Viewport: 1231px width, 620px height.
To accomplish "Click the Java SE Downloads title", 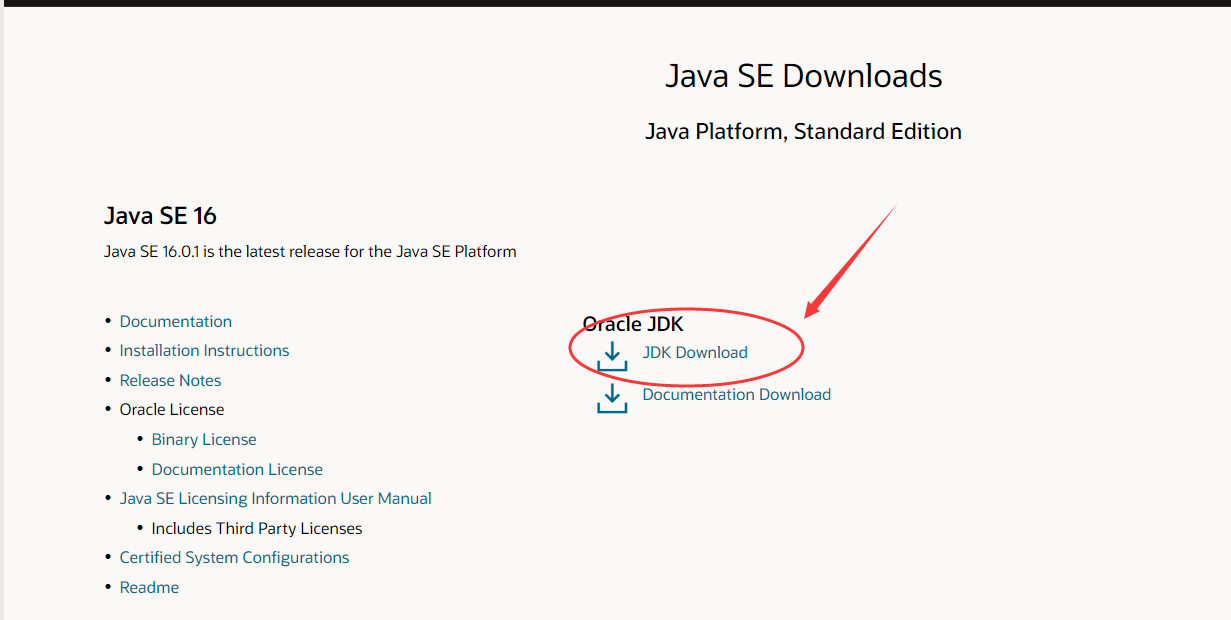I will pos(804,76).
